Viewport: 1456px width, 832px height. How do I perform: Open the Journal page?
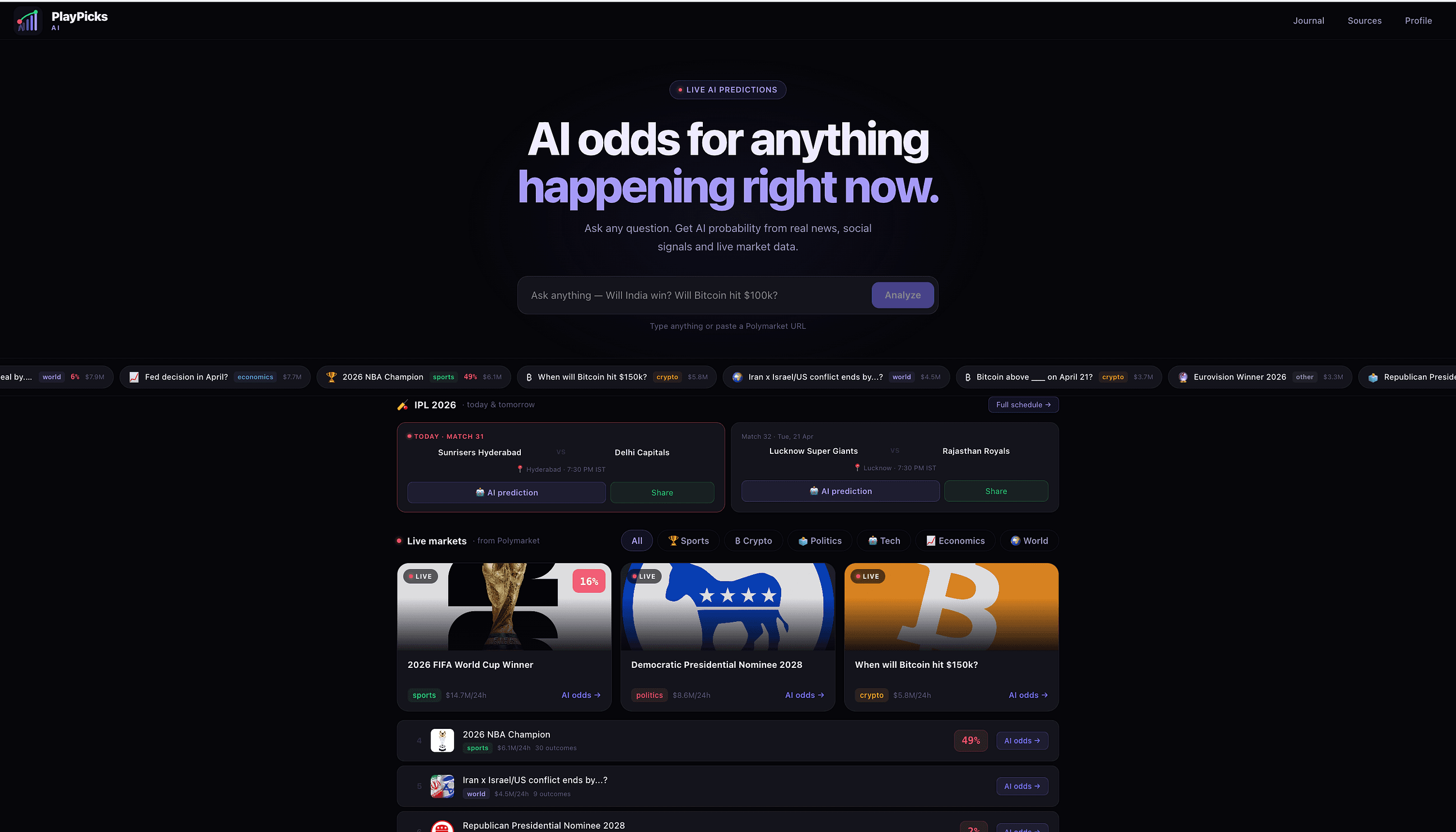[x=1308, y=21]
